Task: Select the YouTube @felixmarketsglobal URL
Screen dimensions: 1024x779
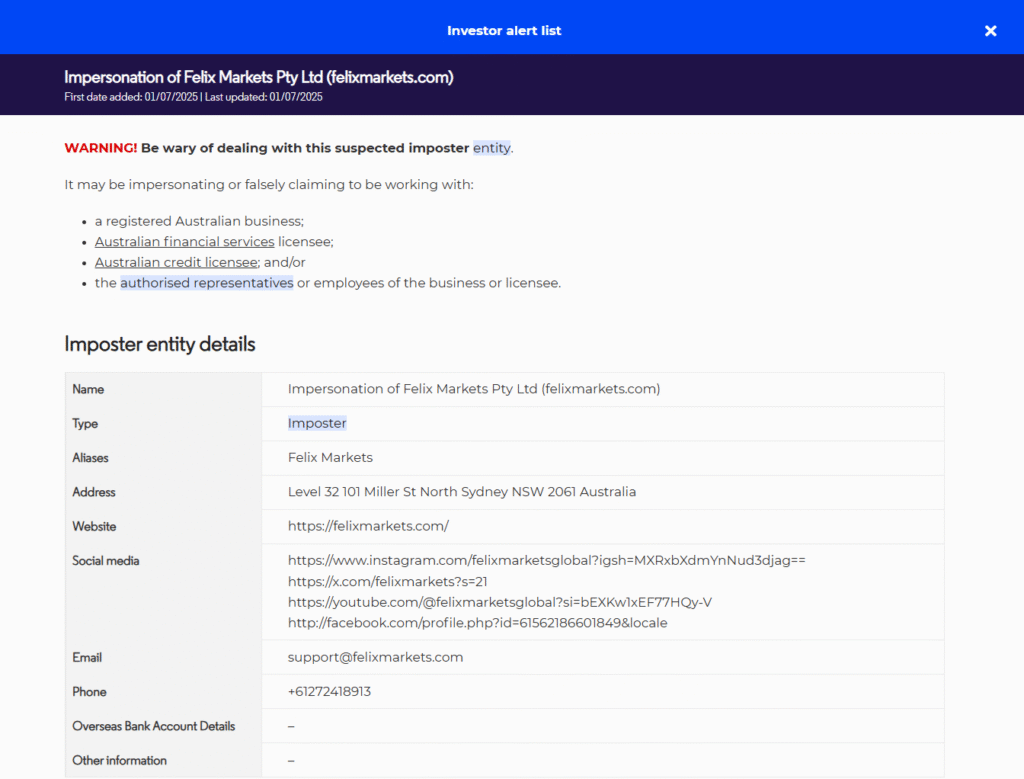Action: pyautogui.click(x=500, y=602)
